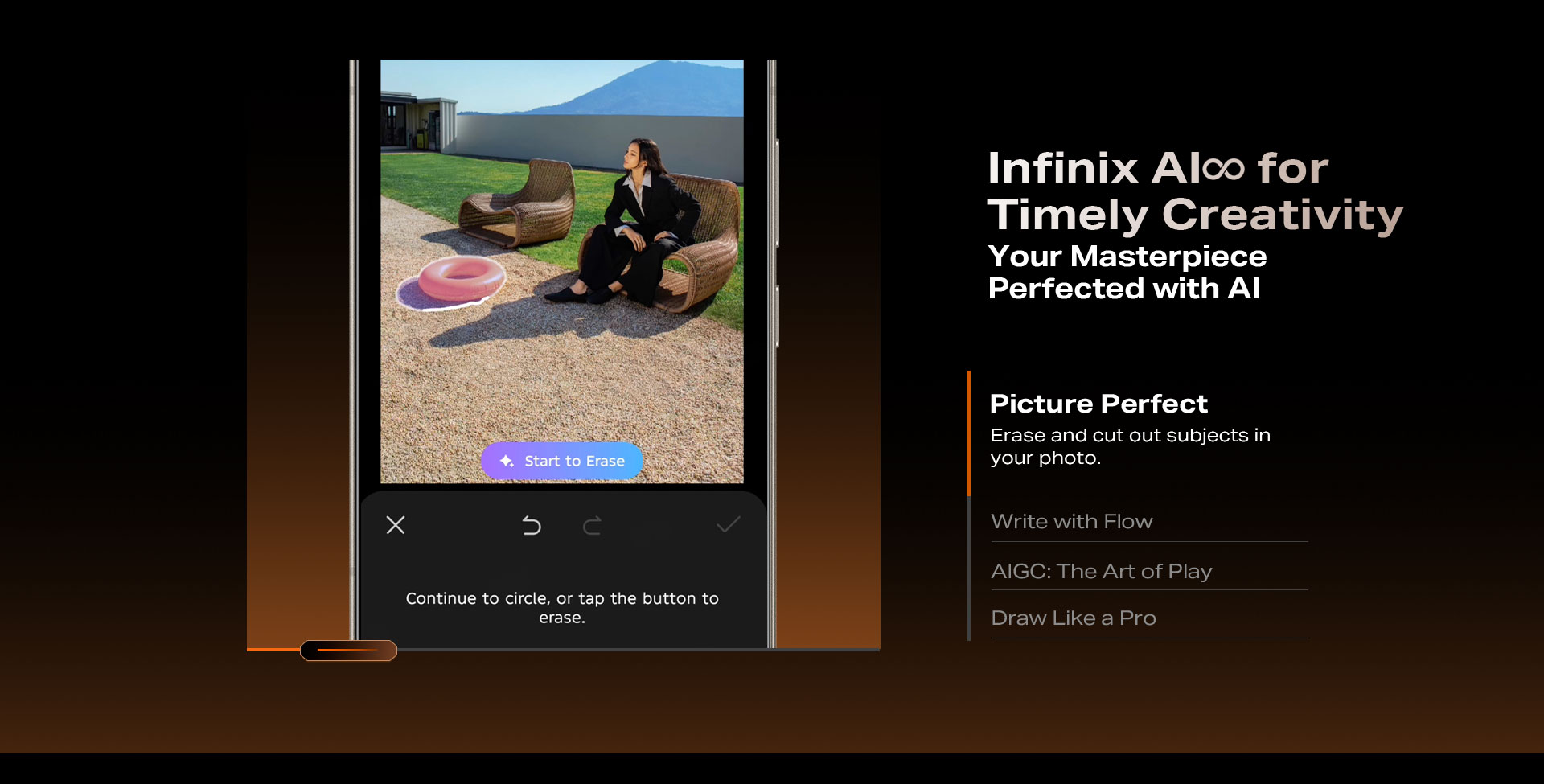Image resolution: width=1544 pixels, height=784 pixels.
Task: Expand the "Draw Like a Pro" section
Action: tap(1074, 618)
